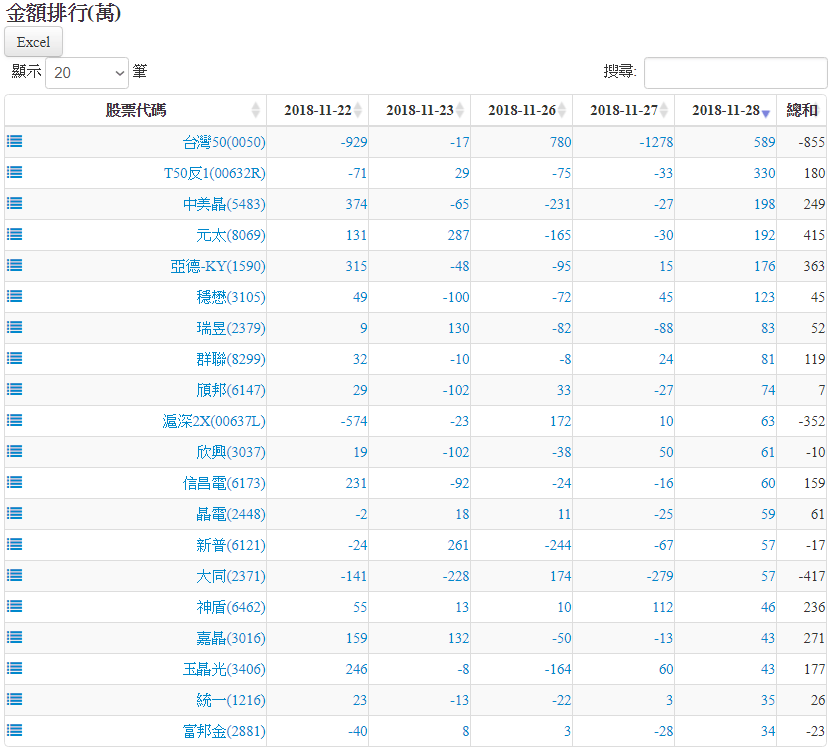
Task: Sort by 總和 column header
Action: 802,110
